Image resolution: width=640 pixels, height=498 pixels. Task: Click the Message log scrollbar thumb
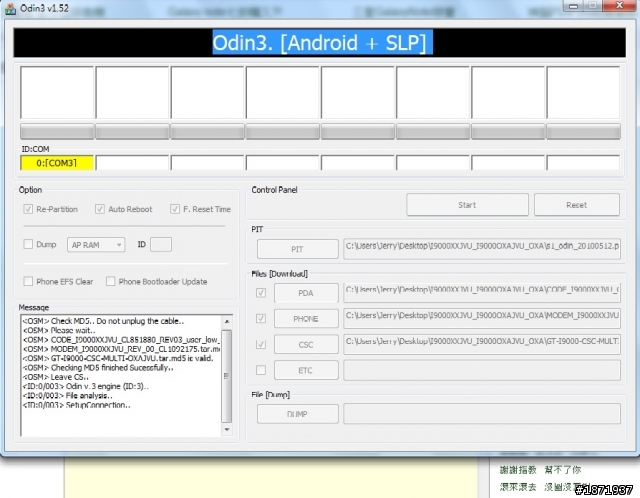coord(227,376)
